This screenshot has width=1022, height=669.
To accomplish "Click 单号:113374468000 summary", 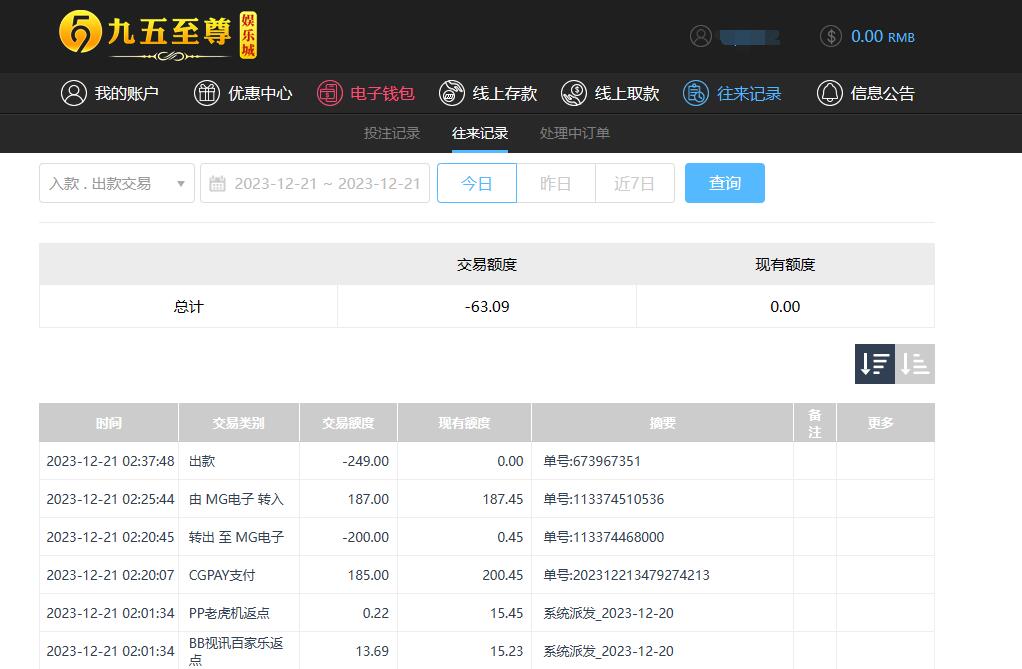I will pyautogui.click(x=604, y=537).
